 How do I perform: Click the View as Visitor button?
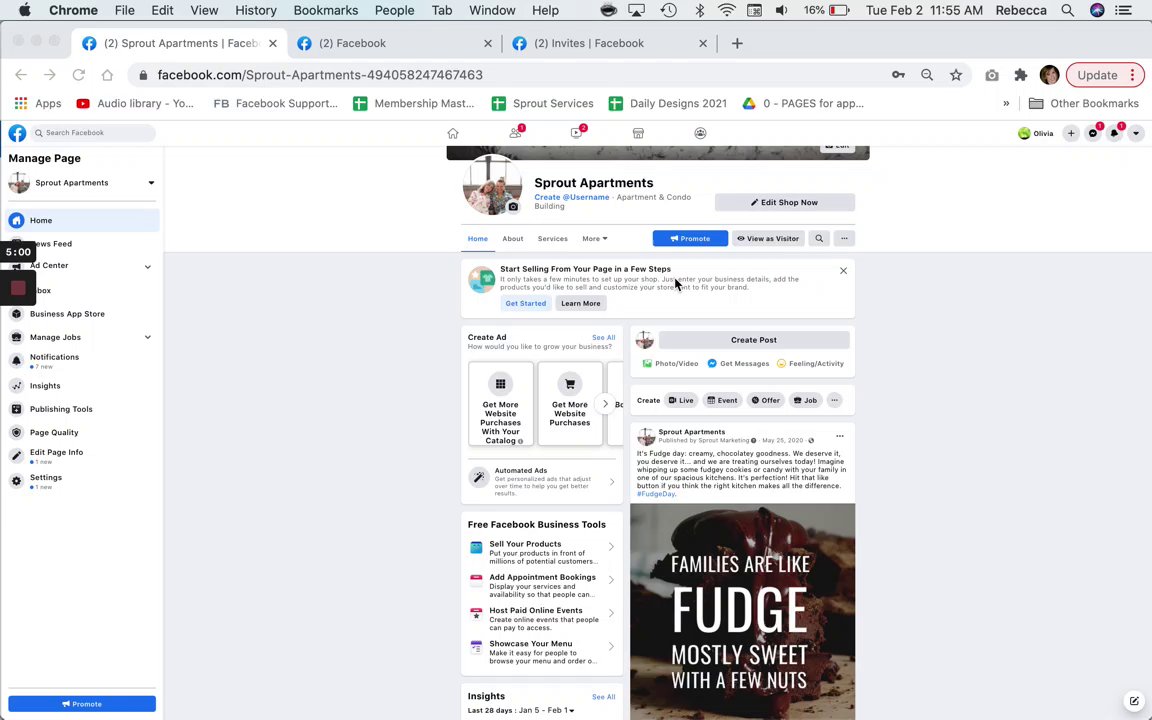pyautogui.click(x=768, y=239)
